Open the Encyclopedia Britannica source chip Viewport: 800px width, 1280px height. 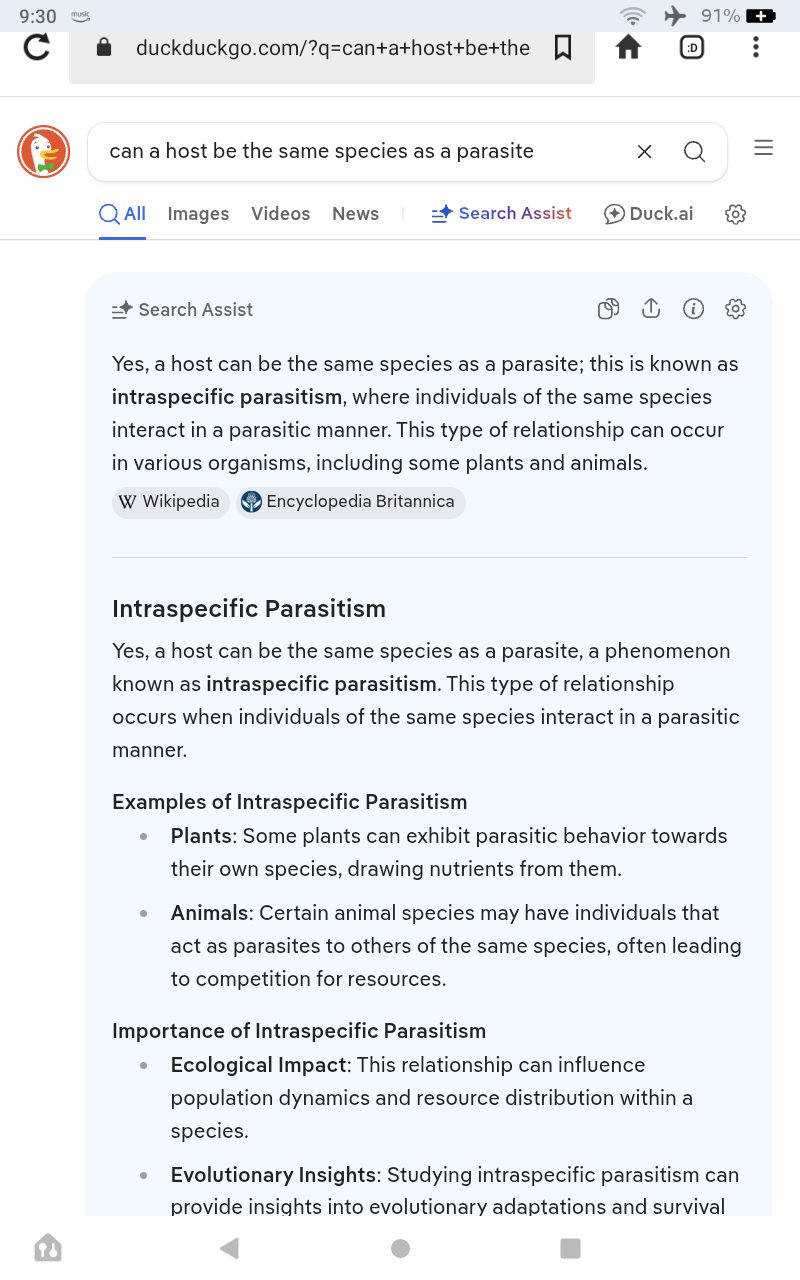click(x=351, y=502)
